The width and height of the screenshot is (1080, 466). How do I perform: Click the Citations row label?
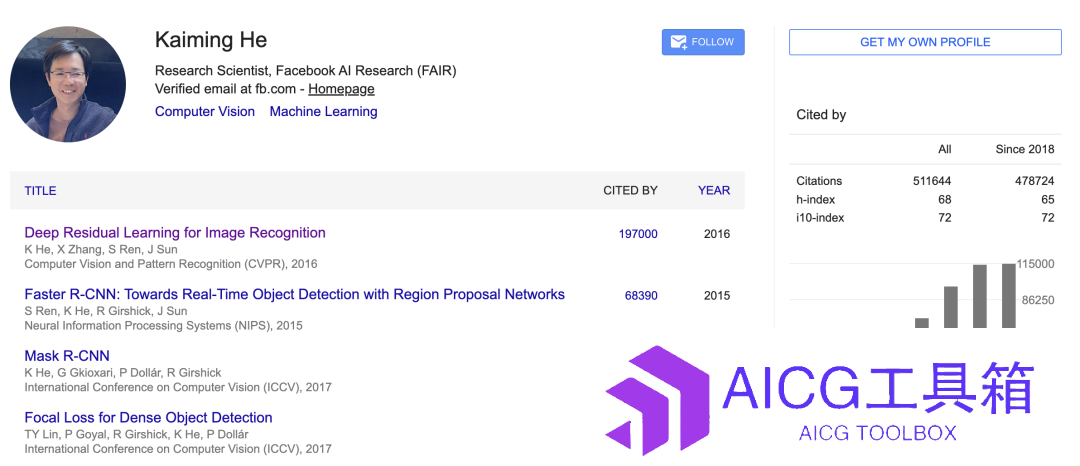[819, 181]
